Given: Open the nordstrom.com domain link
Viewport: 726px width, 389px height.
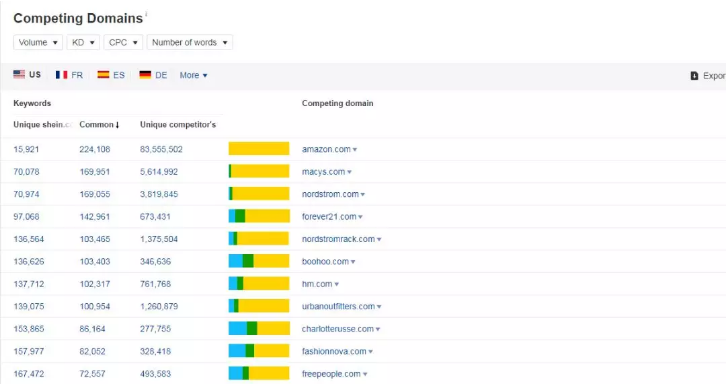Looking at the screenshot, I should tap(331, 194).
